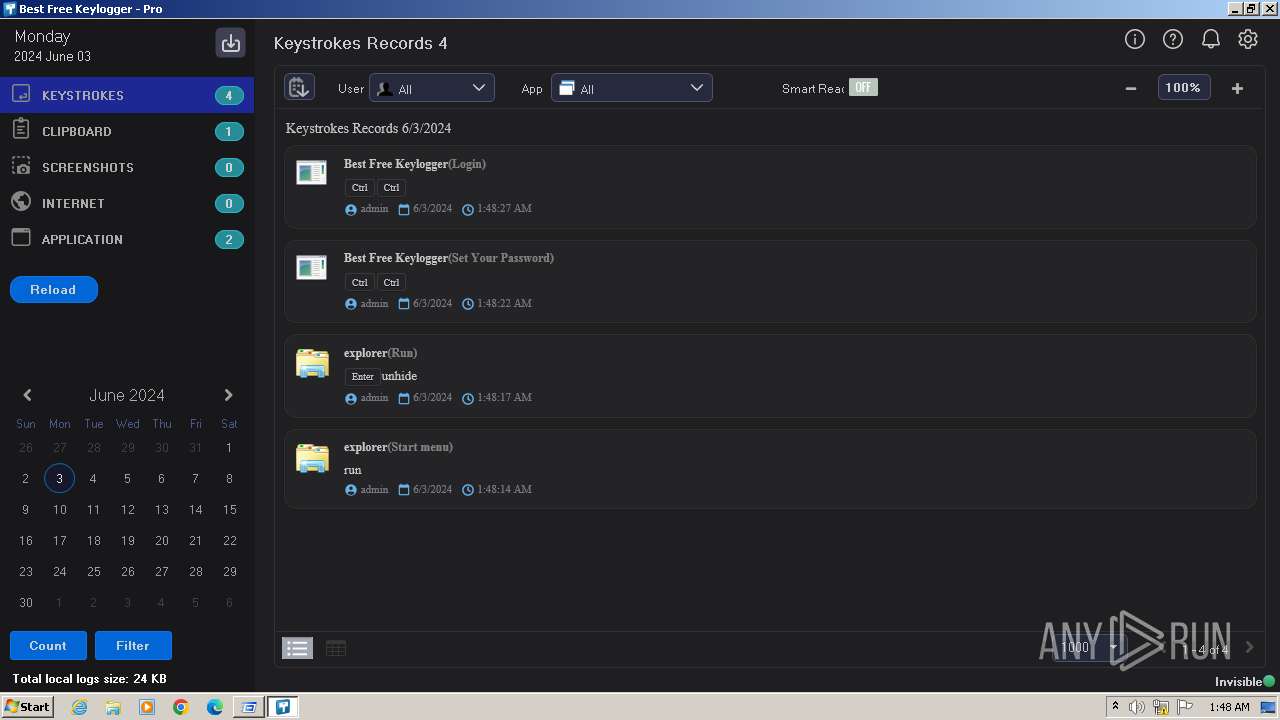Click the application count badge '2'

click(229, 240)
